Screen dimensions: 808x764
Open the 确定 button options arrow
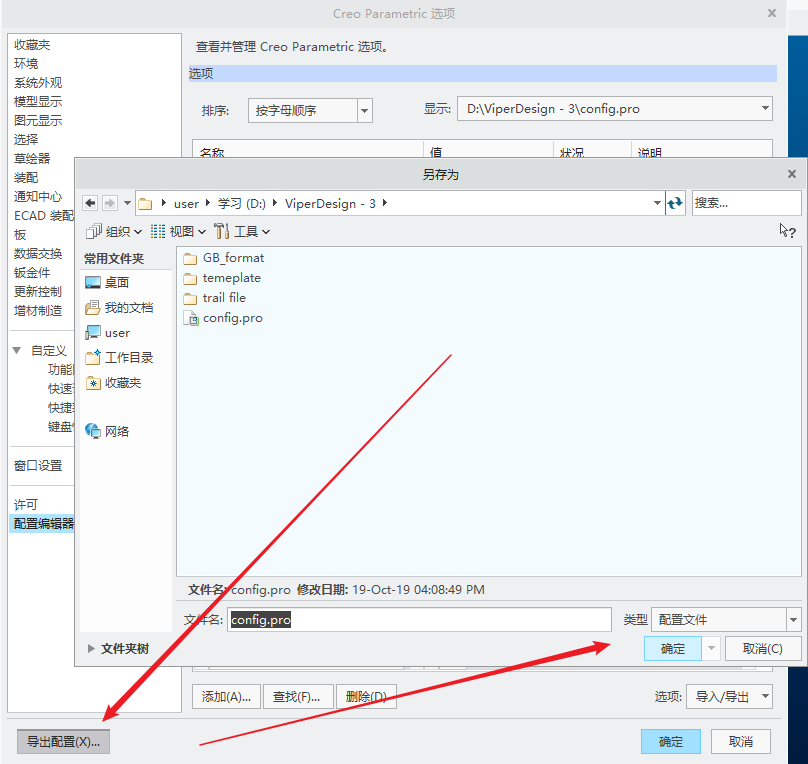pyautogui.click(x=711, y=648)
